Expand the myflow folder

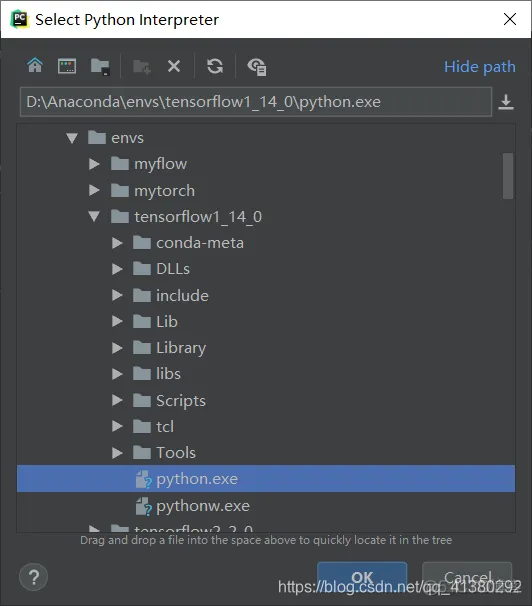[x=94, y=164]
